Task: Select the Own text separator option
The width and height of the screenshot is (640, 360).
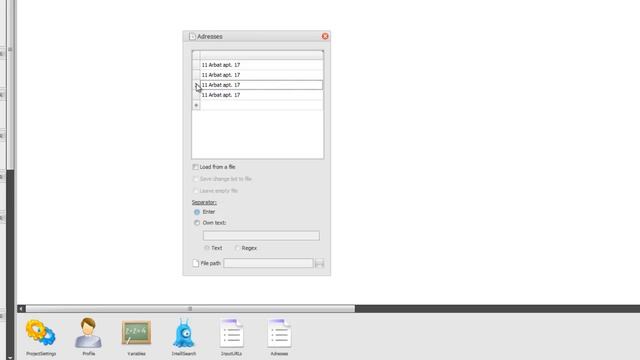Action: (x=197, y=223)
